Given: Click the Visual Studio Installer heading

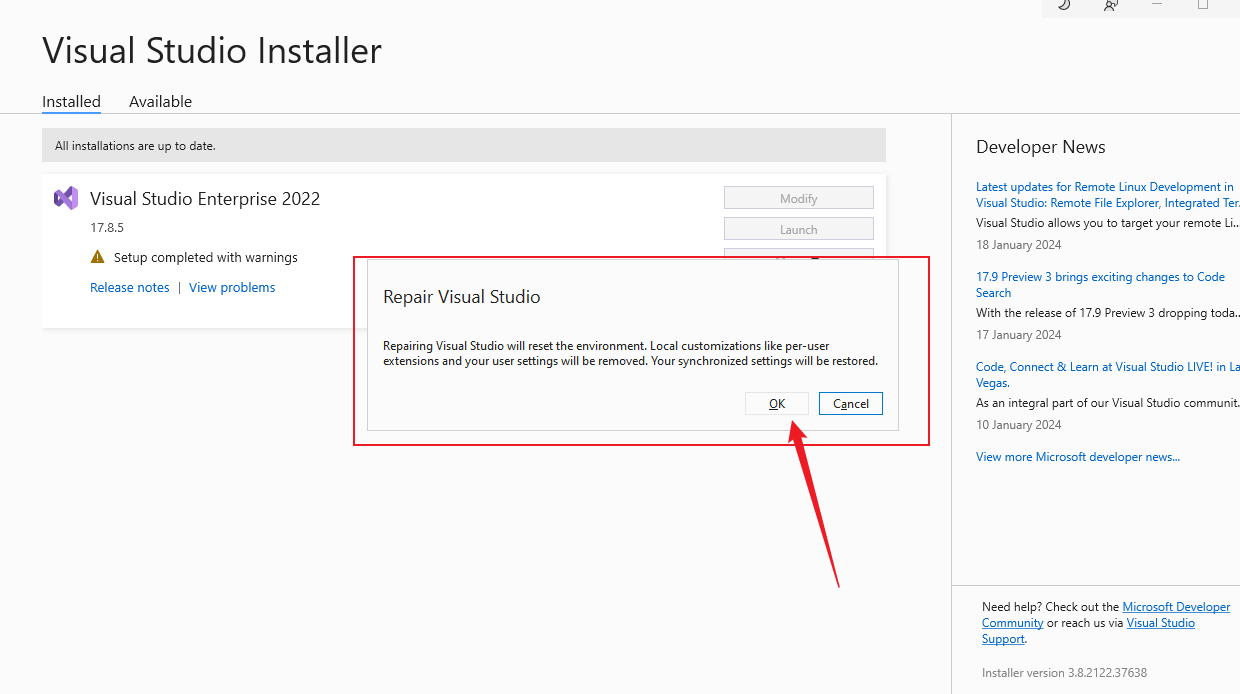Looking at the screenshot, I should point(212,50).
